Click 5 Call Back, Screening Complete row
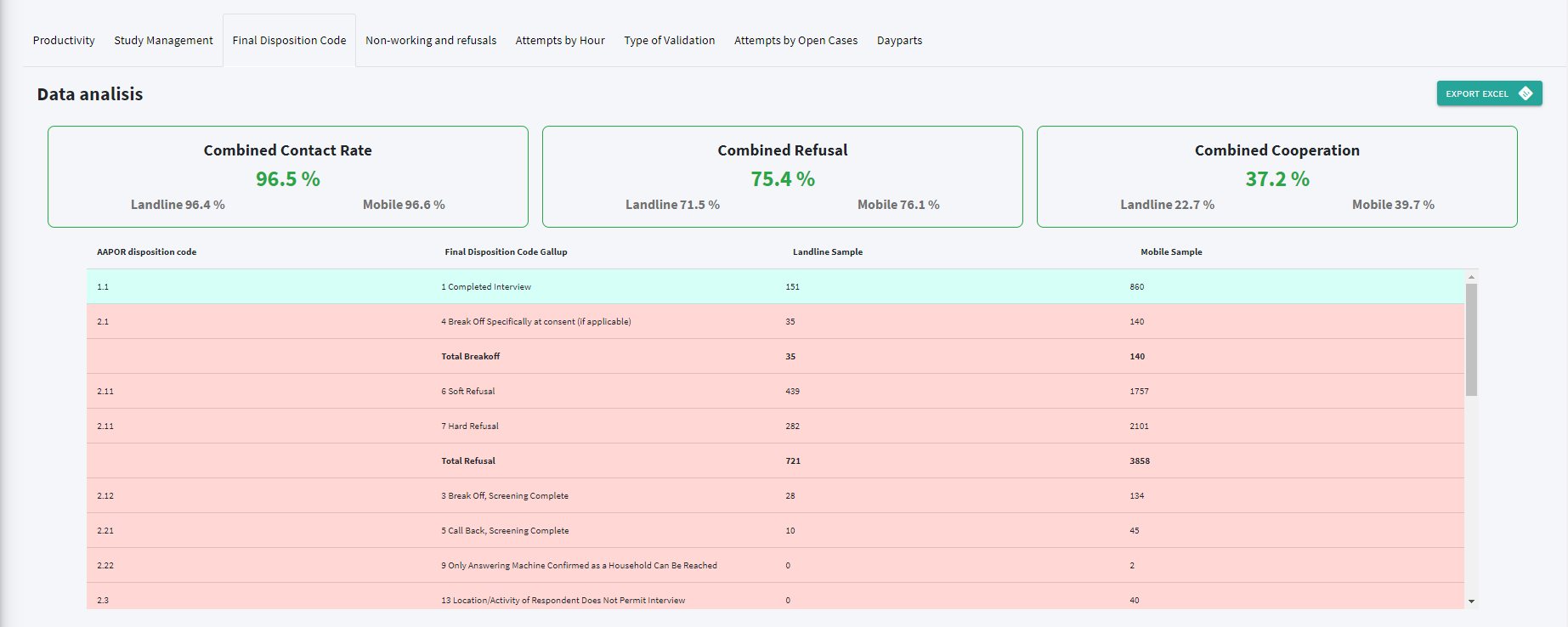Screen dimensions: 1568x627 (775, 531)
